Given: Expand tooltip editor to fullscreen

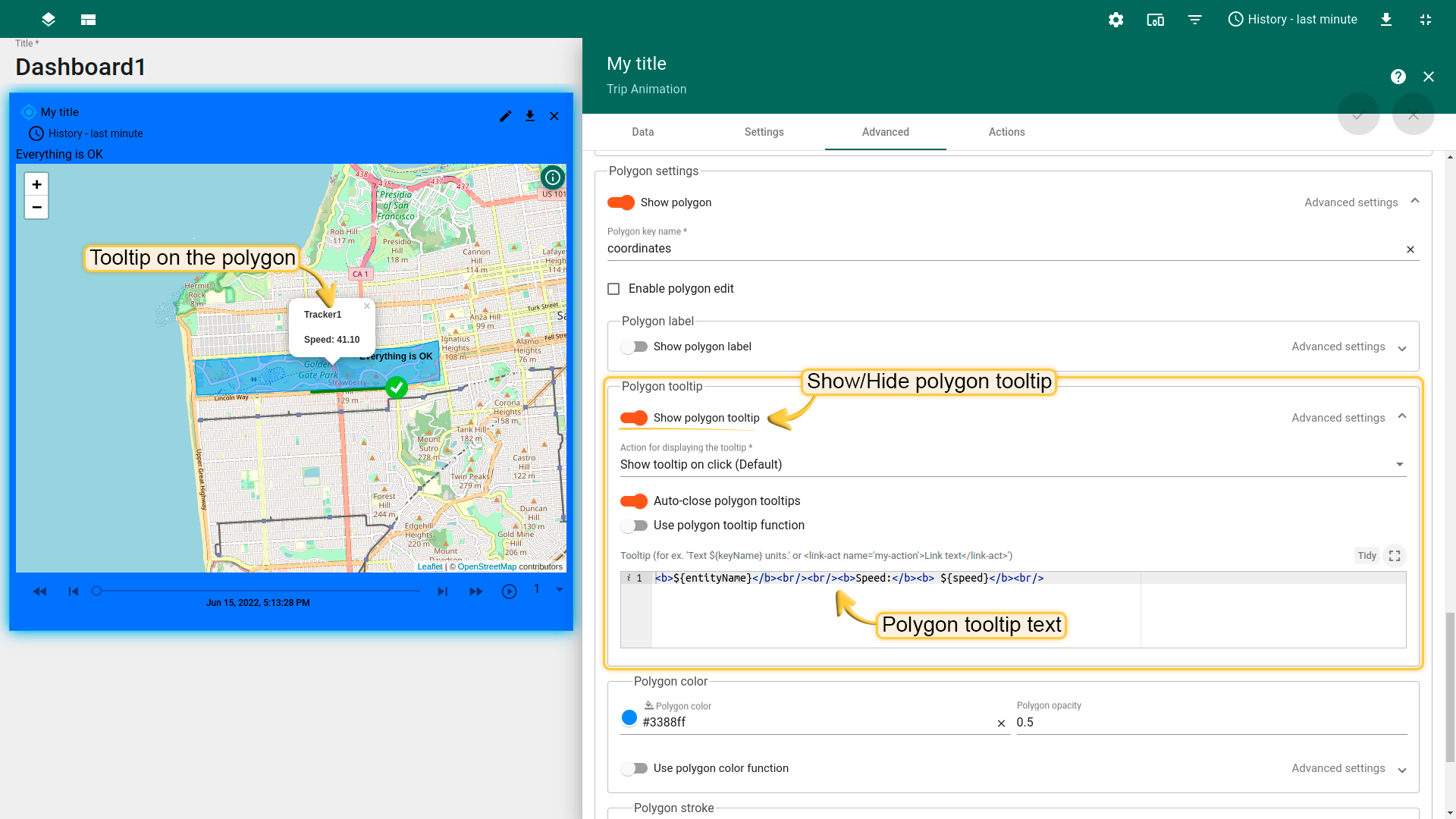Looking at the screenshot, I should 1395,556.
